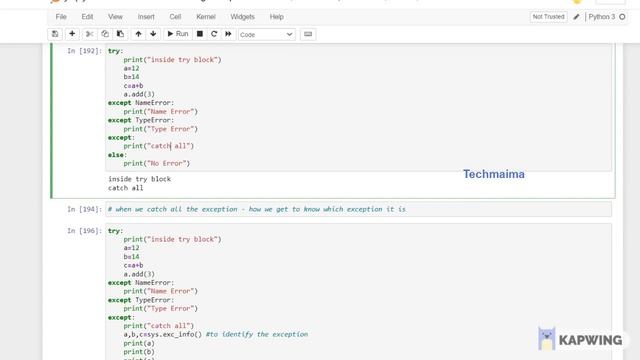Open the Help menu
The image size is (640, 360).
276,17
